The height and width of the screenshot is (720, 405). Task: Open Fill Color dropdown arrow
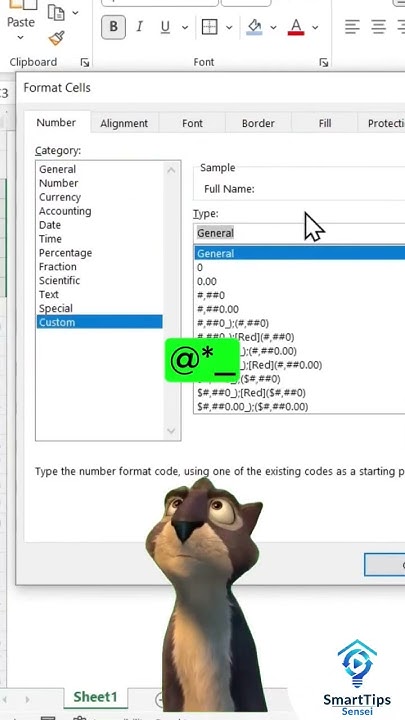(x=274, y=28)
